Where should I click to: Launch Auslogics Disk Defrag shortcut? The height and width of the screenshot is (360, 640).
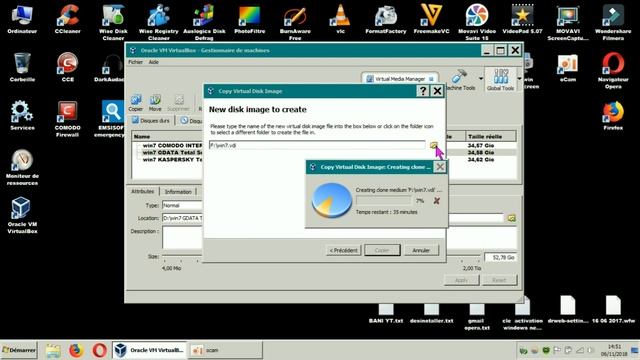point(204,22)
